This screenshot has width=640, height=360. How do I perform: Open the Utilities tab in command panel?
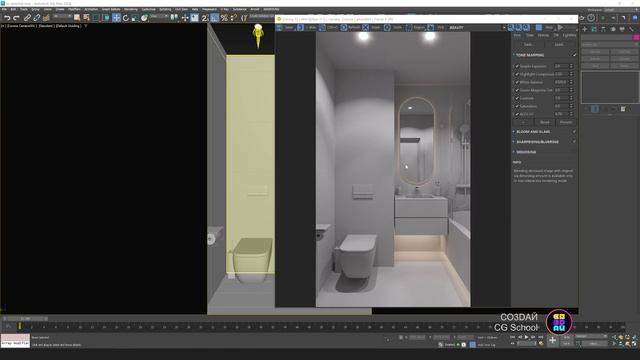tap(631, 29)
